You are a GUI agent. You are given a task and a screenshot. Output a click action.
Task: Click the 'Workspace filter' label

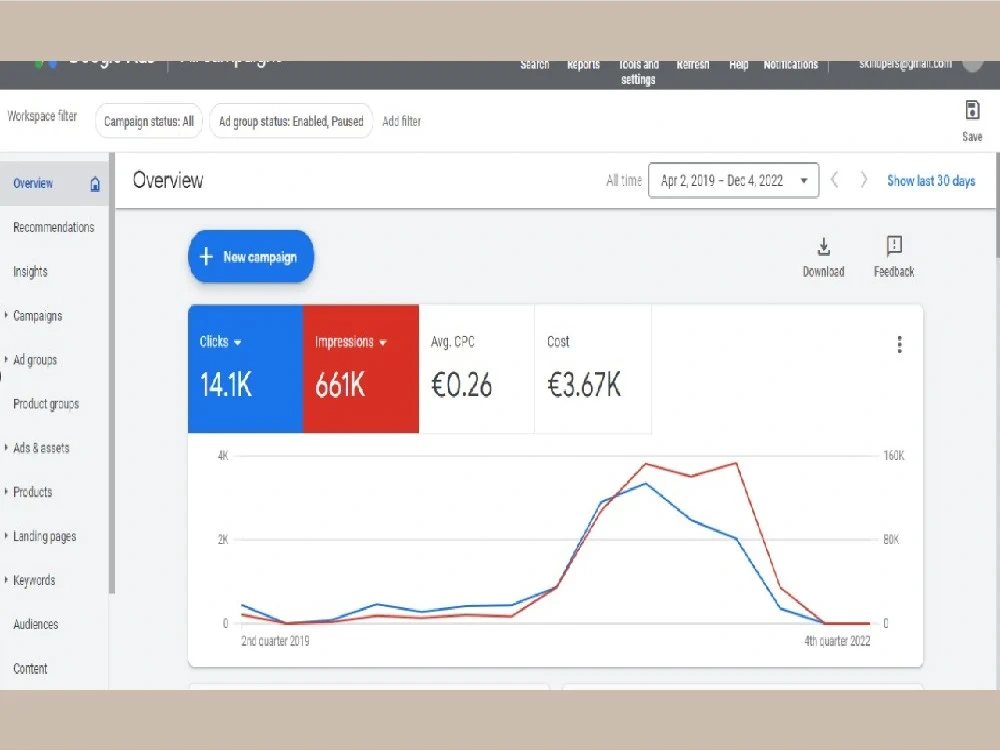(x=42, y=116)
